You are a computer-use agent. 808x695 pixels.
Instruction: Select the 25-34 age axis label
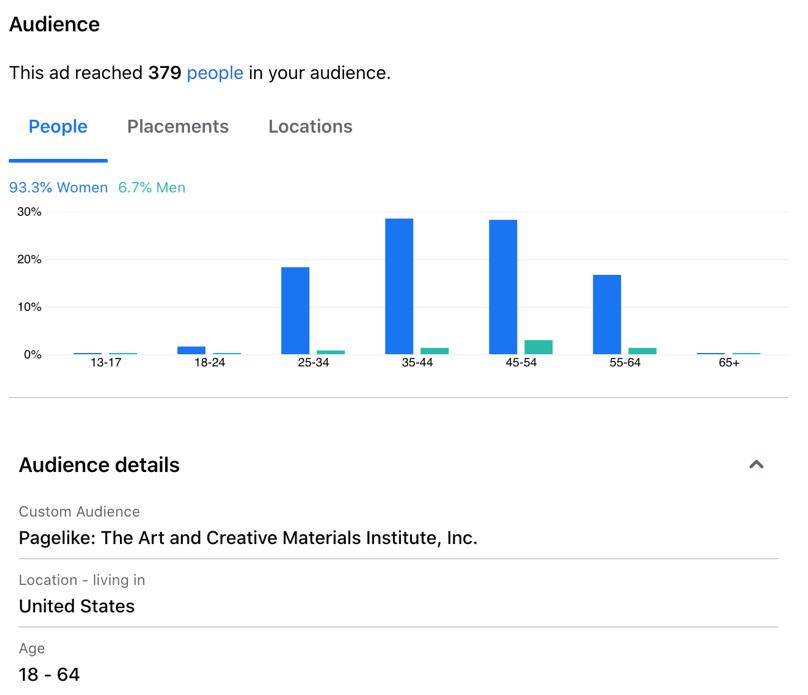[x=313, y=363]
